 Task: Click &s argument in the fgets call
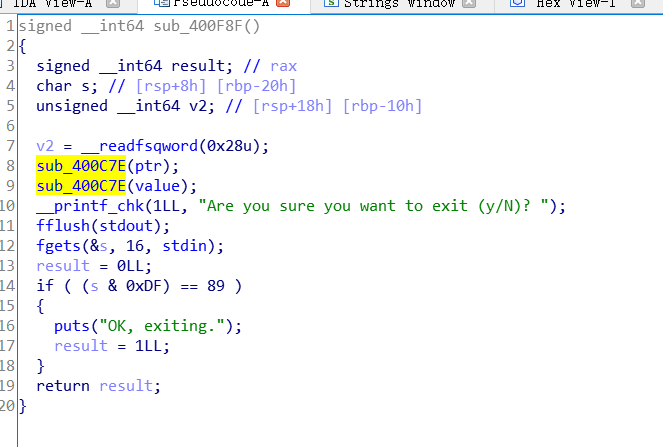tap(99, 246)
